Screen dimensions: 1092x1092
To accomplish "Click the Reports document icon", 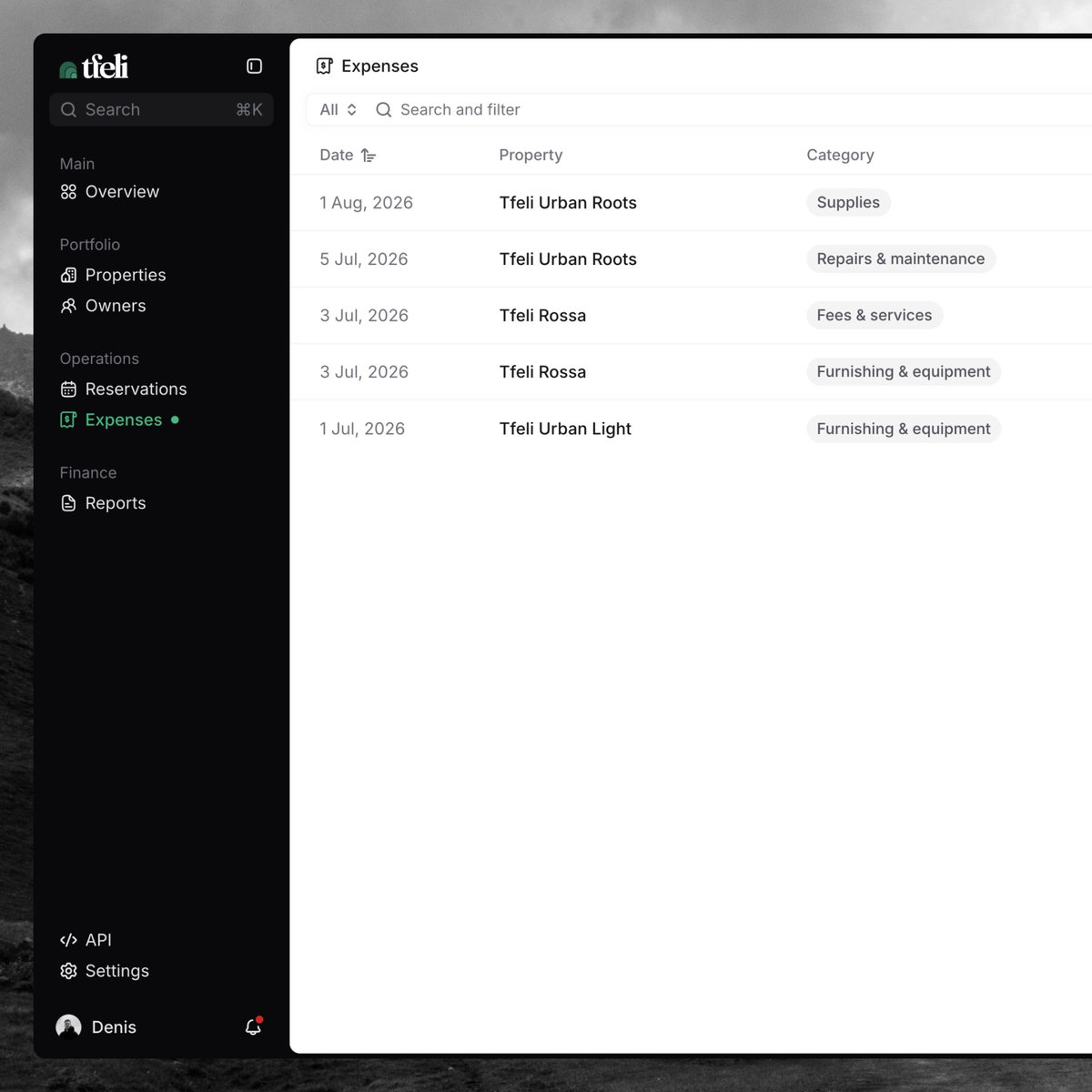I will tap(68, 503).
